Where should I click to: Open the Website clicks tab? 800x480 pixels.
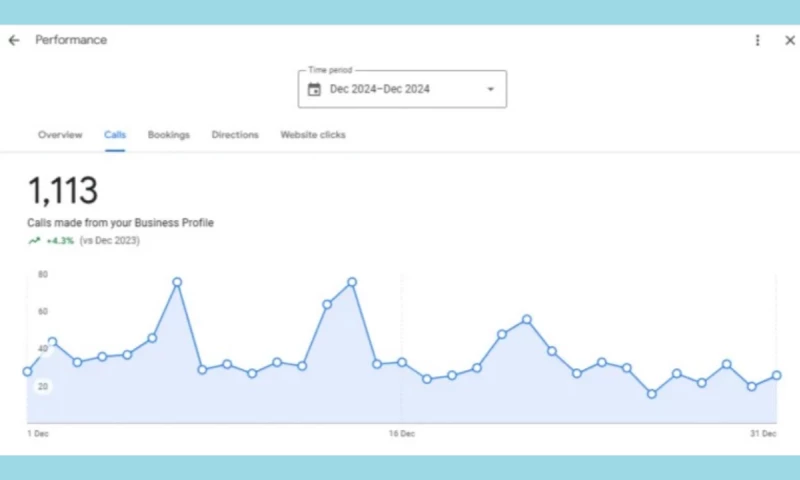click(x=313, y=135)
